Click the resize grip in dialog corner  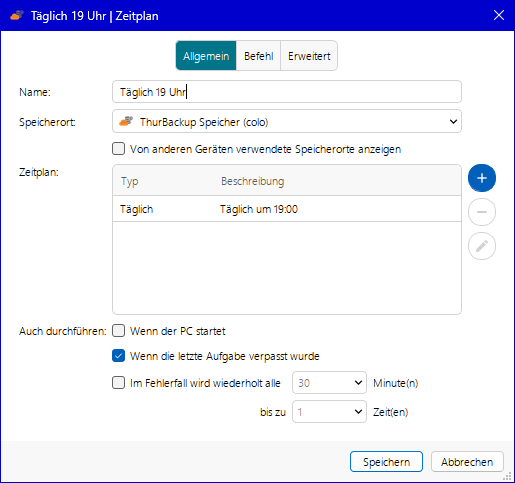pyautogui.click(x=508, y=477)
